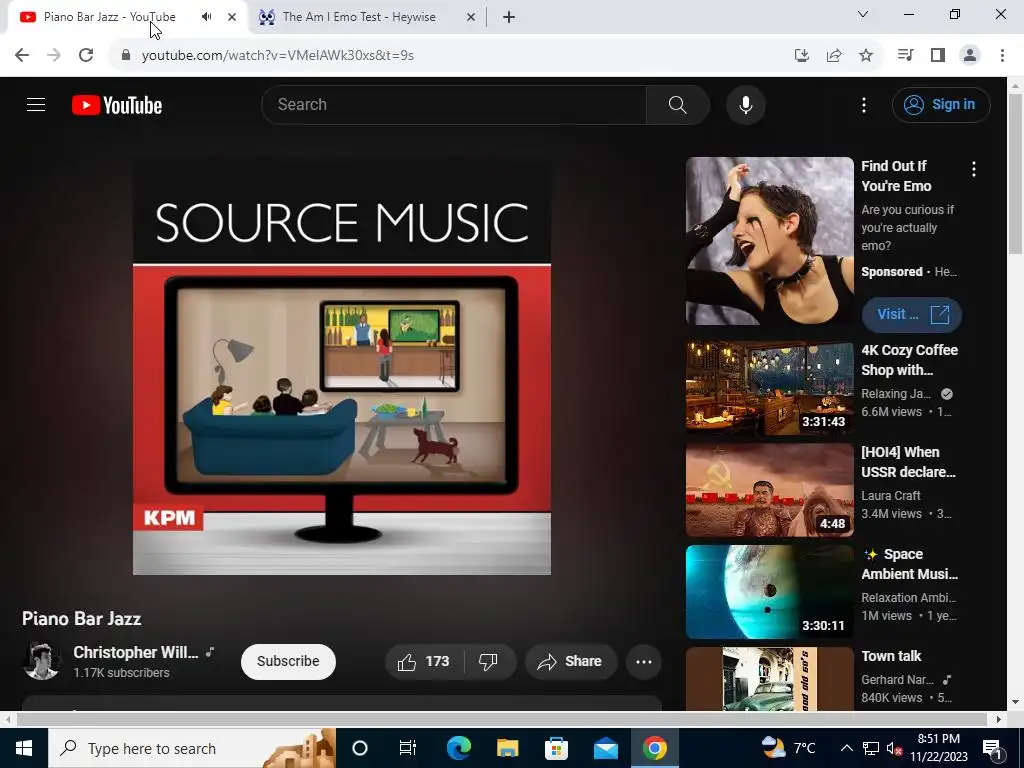
Task: Open Find Out If You're Emo ad thumbnail
Action: pyautogui.click(x=769, y=240)
